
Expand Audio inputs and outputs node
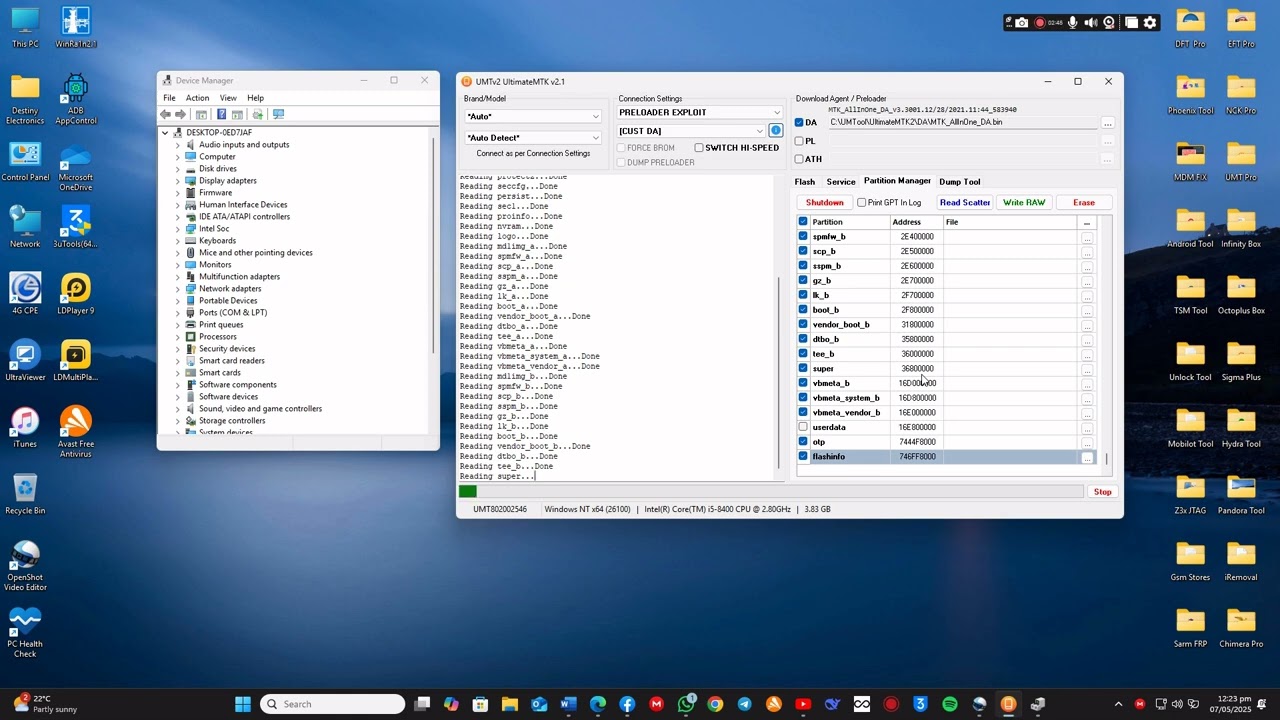click(178, 145)
